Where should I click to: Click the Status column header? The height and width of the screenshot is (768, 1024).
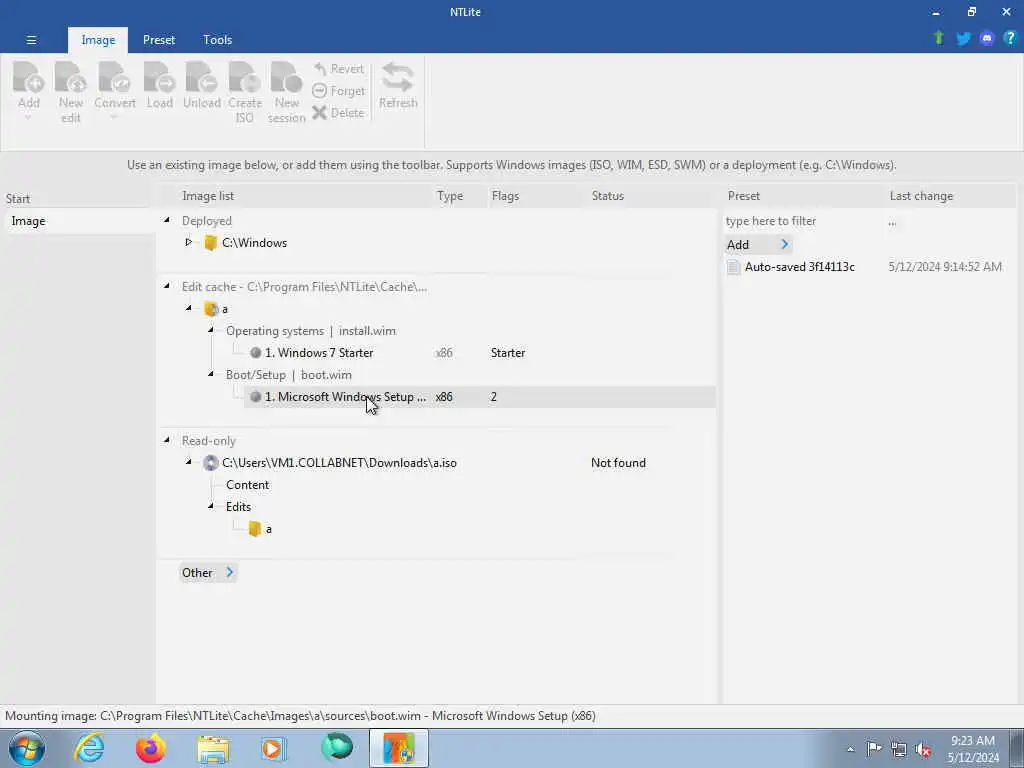point(607,196)
